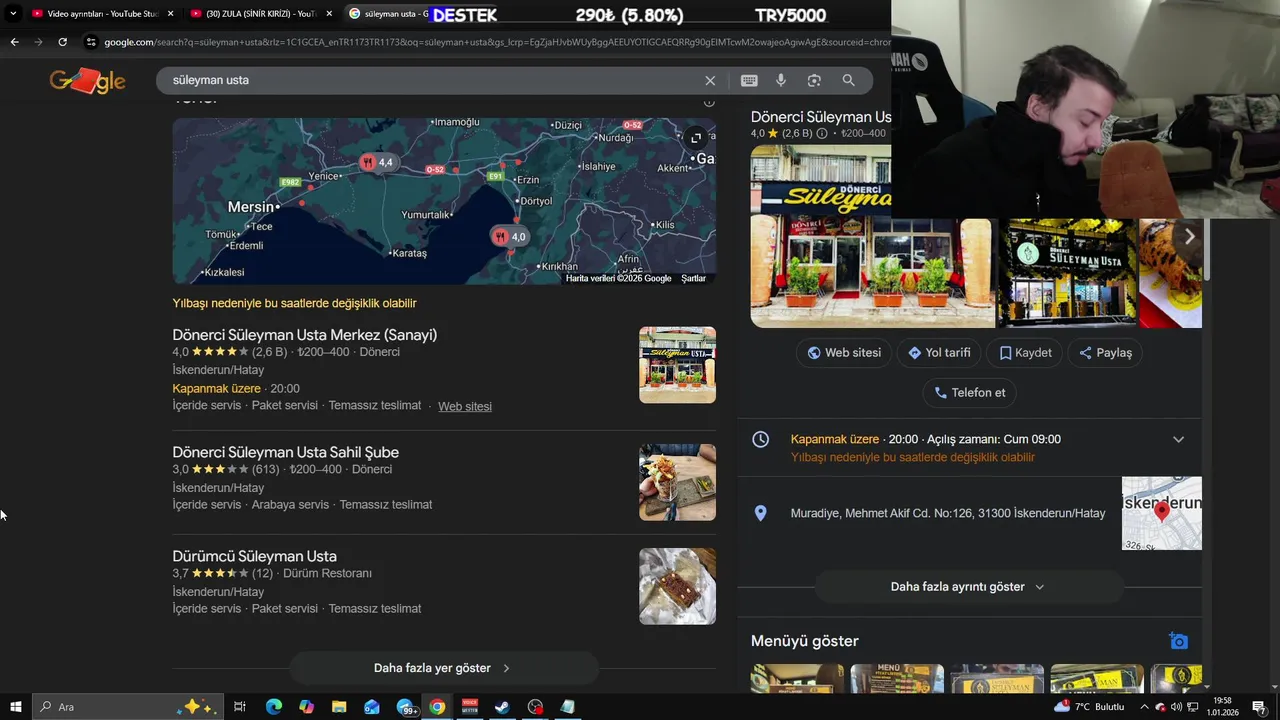Open night Süleyman Usta shop photo

1067,273
